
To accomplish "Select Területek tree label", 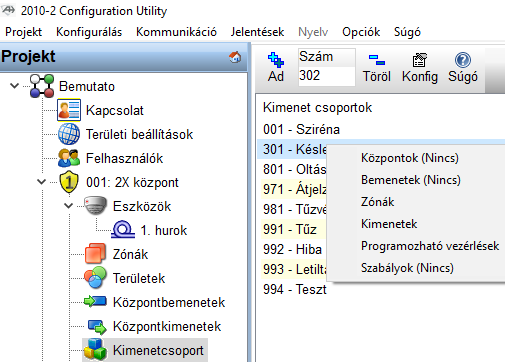I will pos(139,278).
